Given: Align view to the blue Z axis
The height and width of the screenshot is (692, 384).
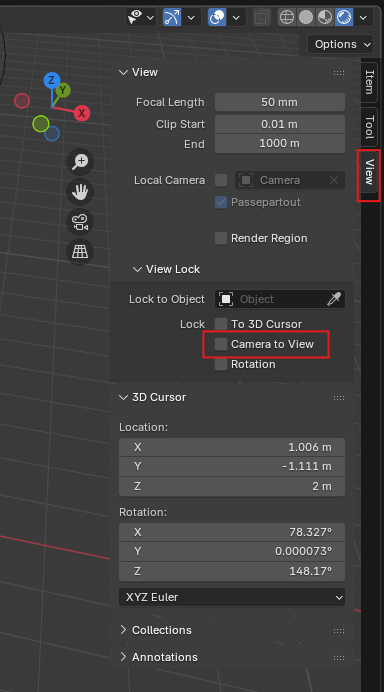Looking at the screenshot, I should click(x=52, y=81).
